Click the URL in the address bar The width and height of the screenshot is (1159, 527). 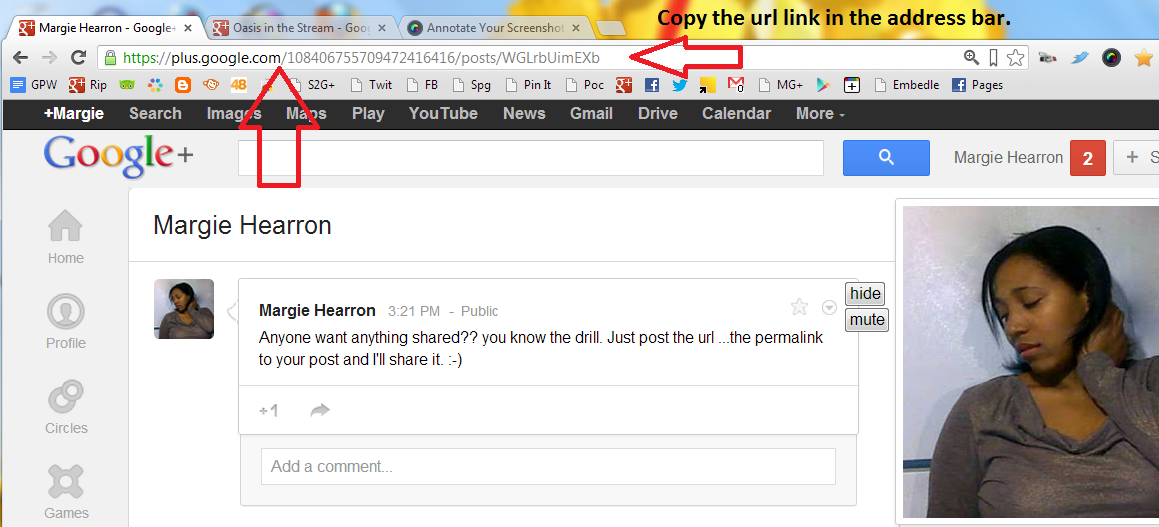pyautogui.click(x=361, y=58)
